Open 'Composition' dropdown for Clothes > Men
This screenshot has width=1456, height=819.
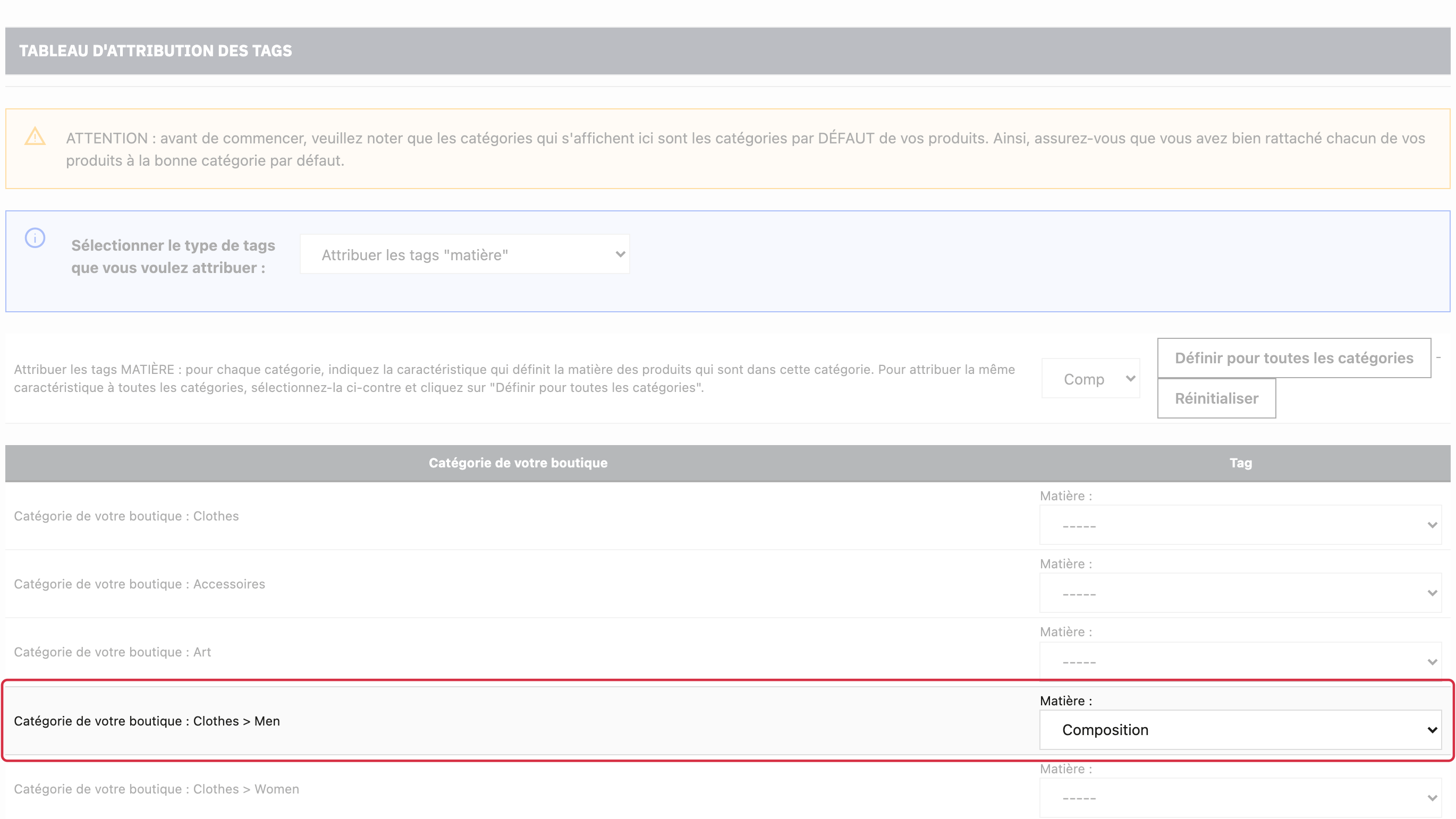point(1241,730)
